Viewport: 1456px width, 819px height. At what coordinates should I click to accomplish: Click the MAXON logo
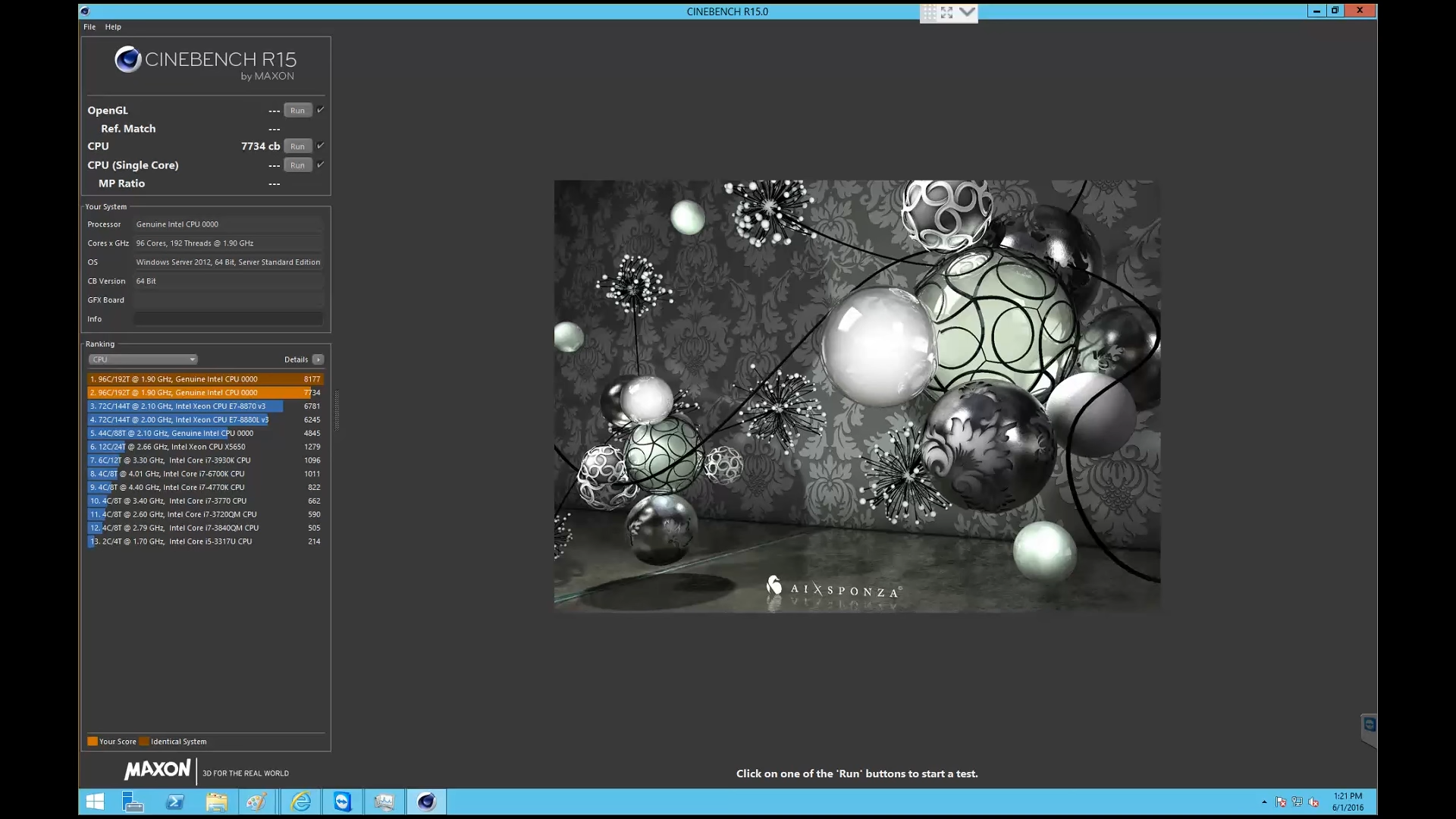(x=158, y=770)
